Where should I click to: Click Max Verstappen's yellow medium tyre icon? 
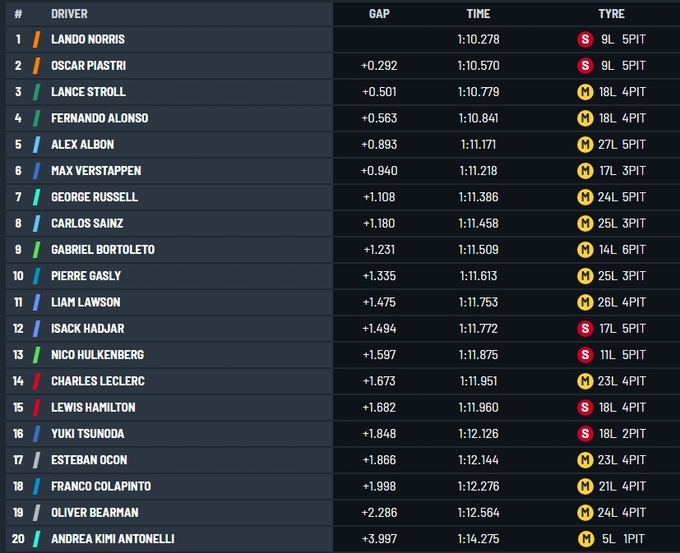coord(585,171)
